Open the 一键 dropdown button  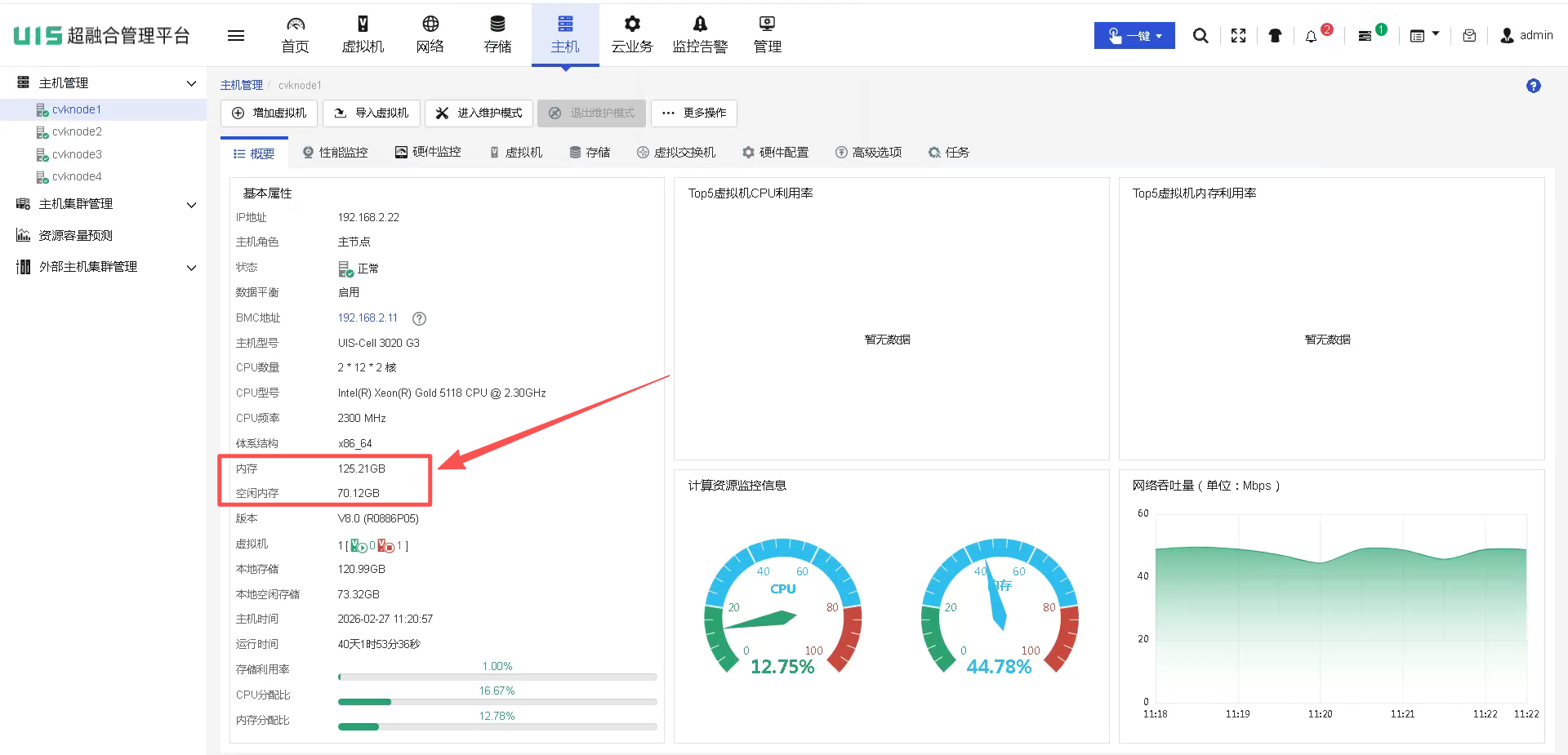1134,36
